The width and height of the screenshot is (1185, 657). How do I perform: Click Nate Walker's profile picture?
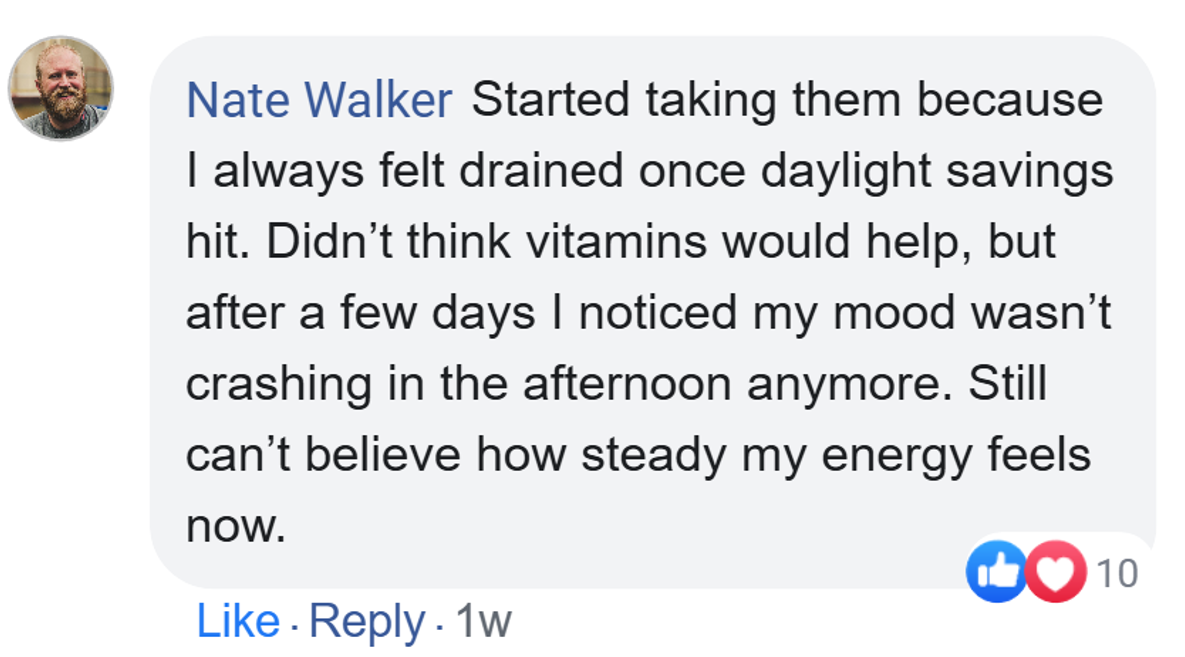(x=61, y=89)
